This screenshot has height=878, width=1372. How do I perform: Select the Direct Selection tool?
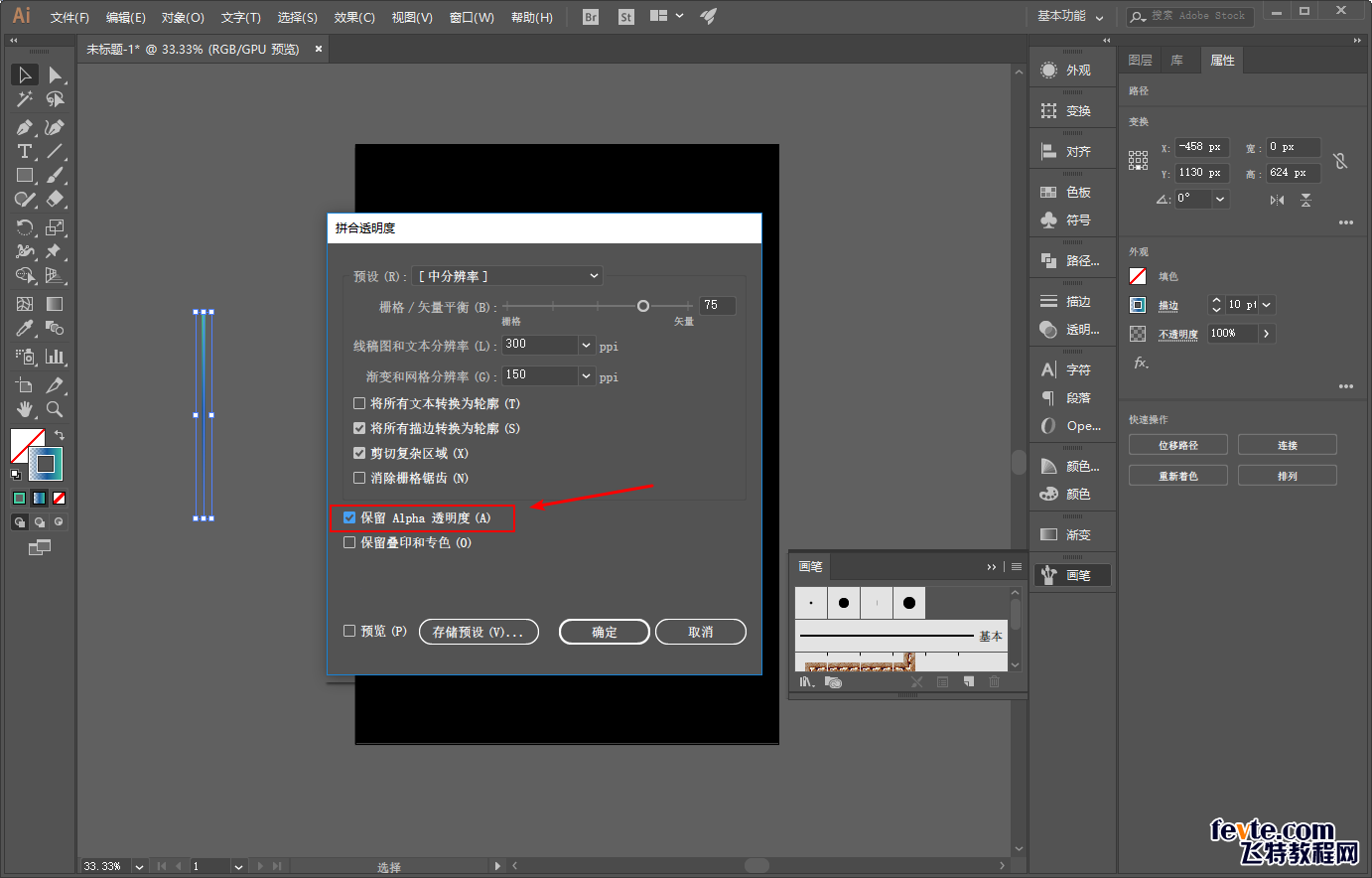pyautogui.click(x=56, y=74)
